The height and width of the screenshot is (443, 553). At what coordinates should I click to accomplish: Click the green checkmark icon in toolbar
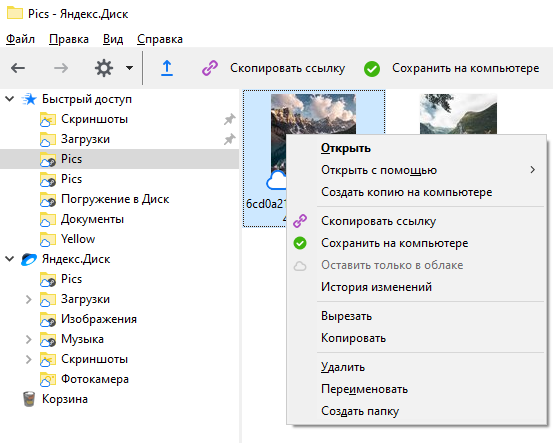click(372, 68)
